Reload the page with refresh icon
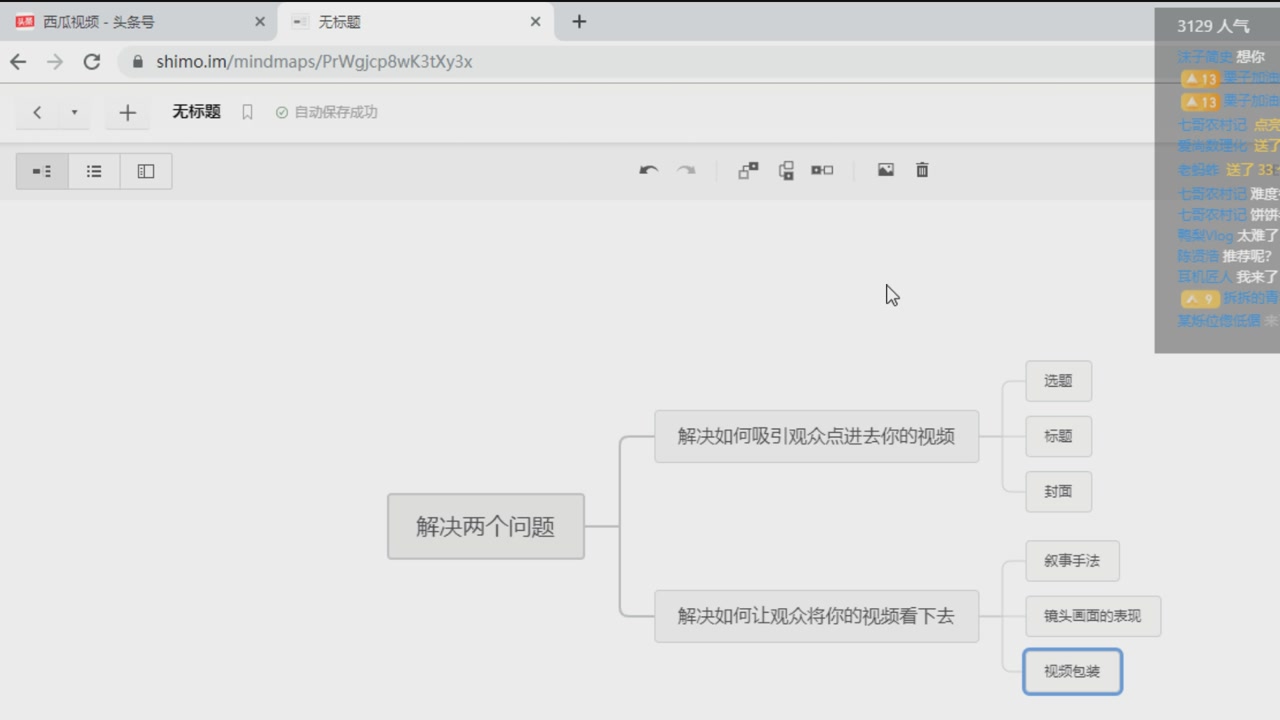 pos(92,61)
